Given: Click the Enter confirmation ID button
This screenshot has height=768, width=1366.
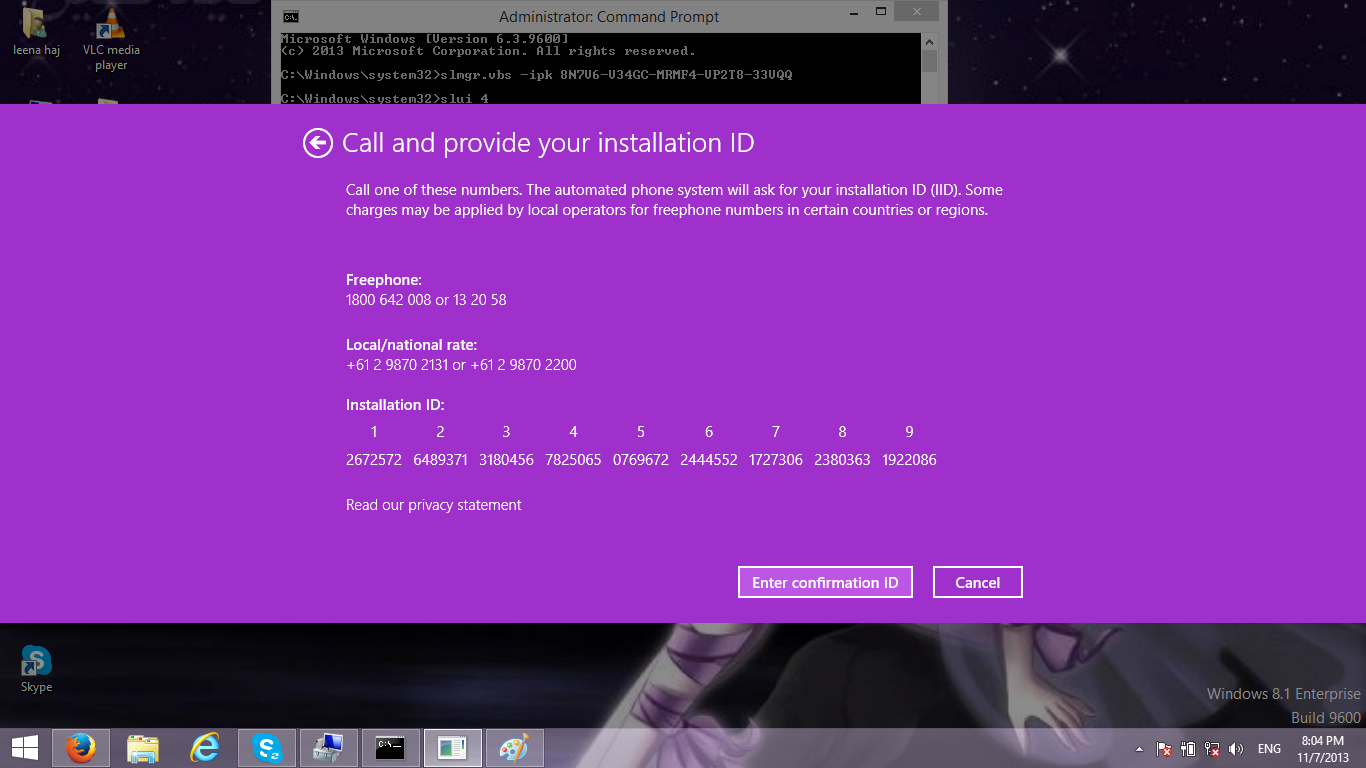Looking at the screenshot, I should (825, 583).
